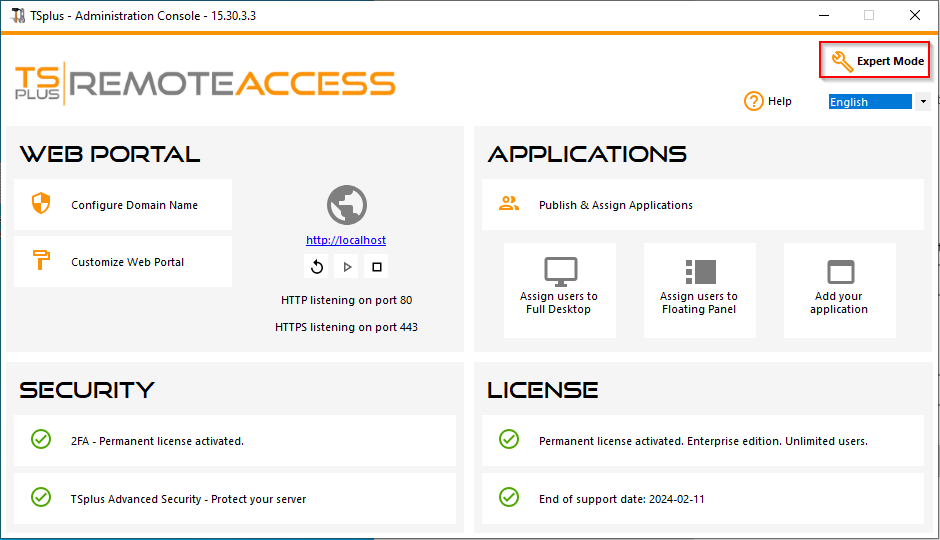
Task: Open the 2FA permanent license status row
Action: coord(157,440)
